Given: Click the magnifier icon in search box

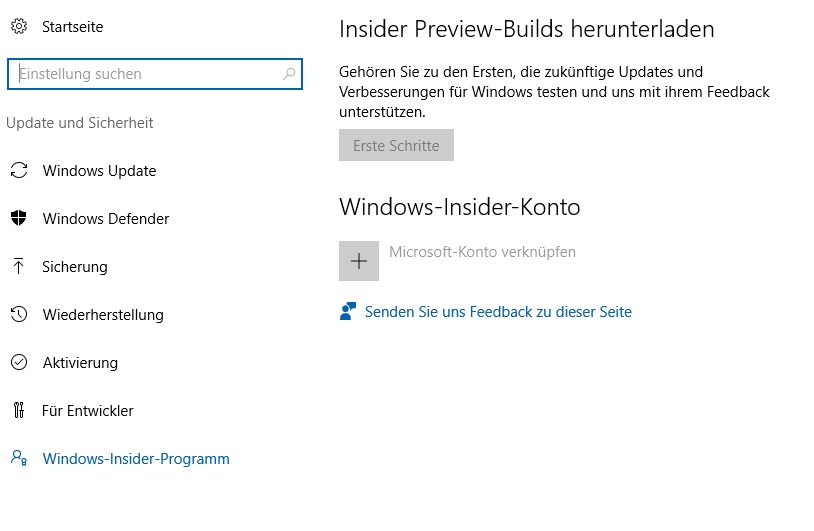Looking at the screenshot, I should 289,74.
